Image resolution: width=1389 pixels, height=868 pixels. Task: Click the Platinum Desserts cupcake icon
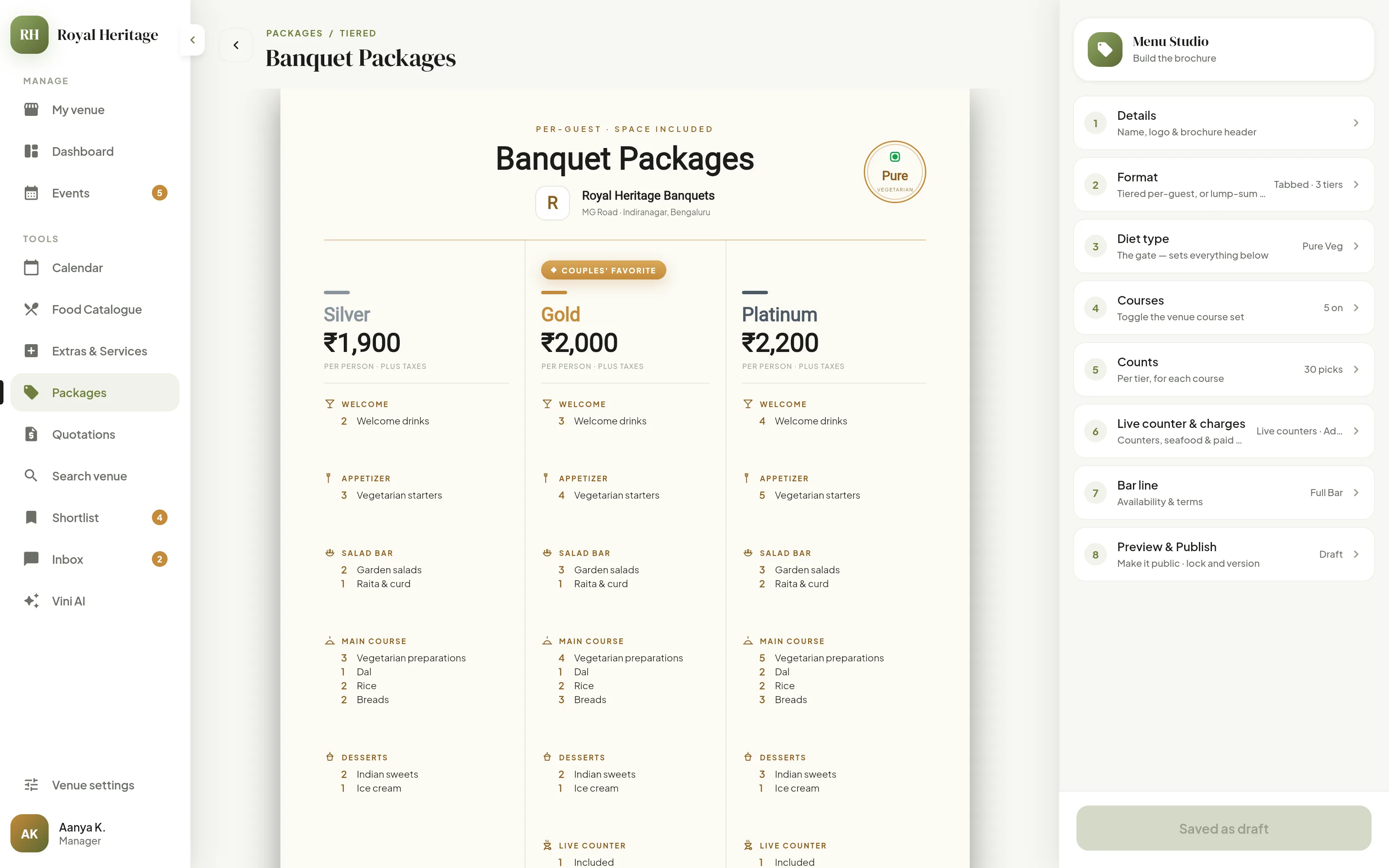(x=748, y=757)
